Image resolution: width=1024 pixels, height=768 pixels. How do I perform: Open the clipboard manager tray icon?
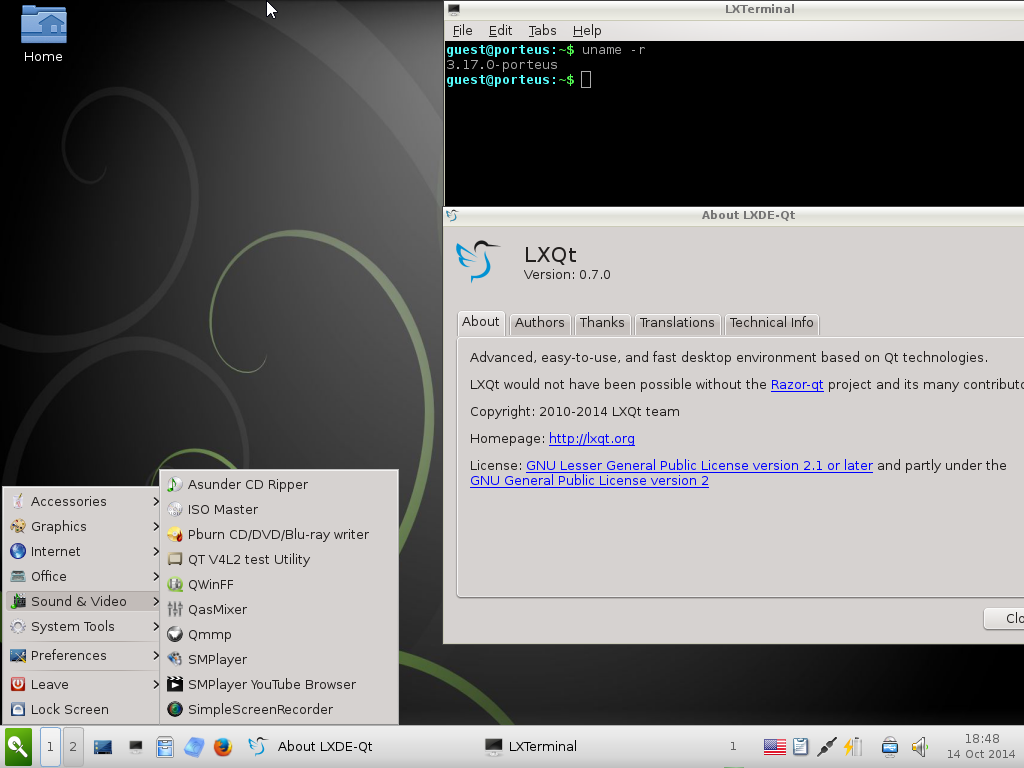(800, 746)
